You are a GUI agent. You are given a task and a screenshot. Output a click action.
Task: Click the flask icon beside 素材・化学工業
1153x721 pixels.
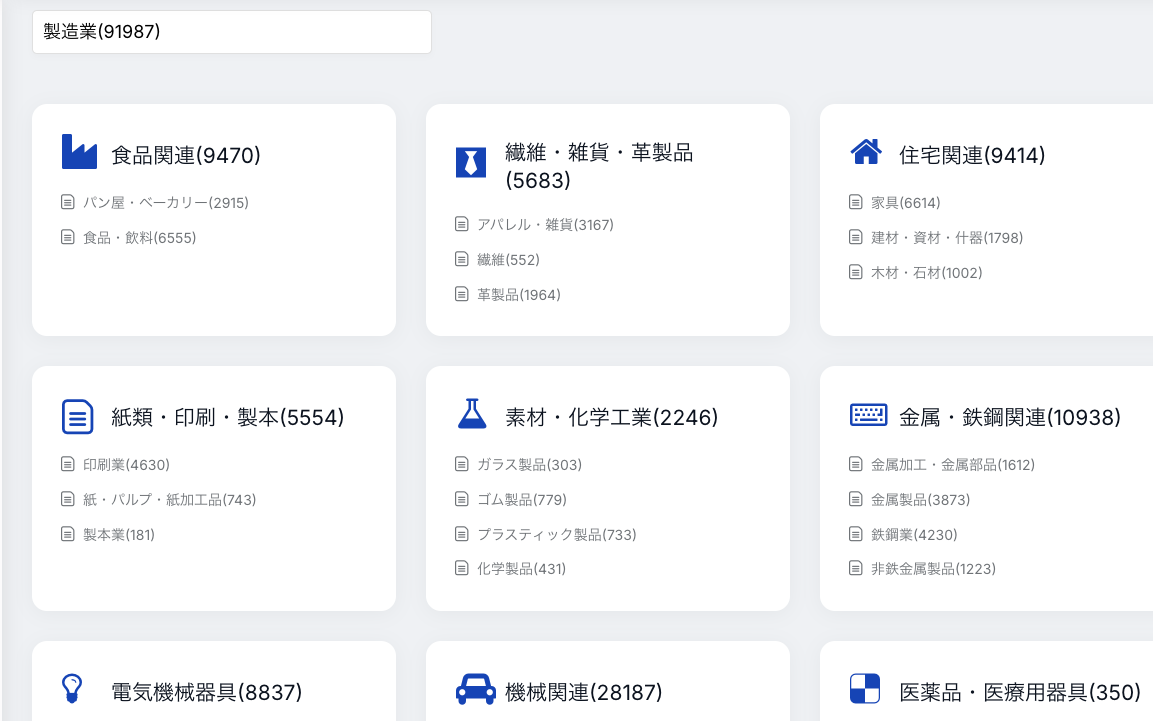(471, 415)
